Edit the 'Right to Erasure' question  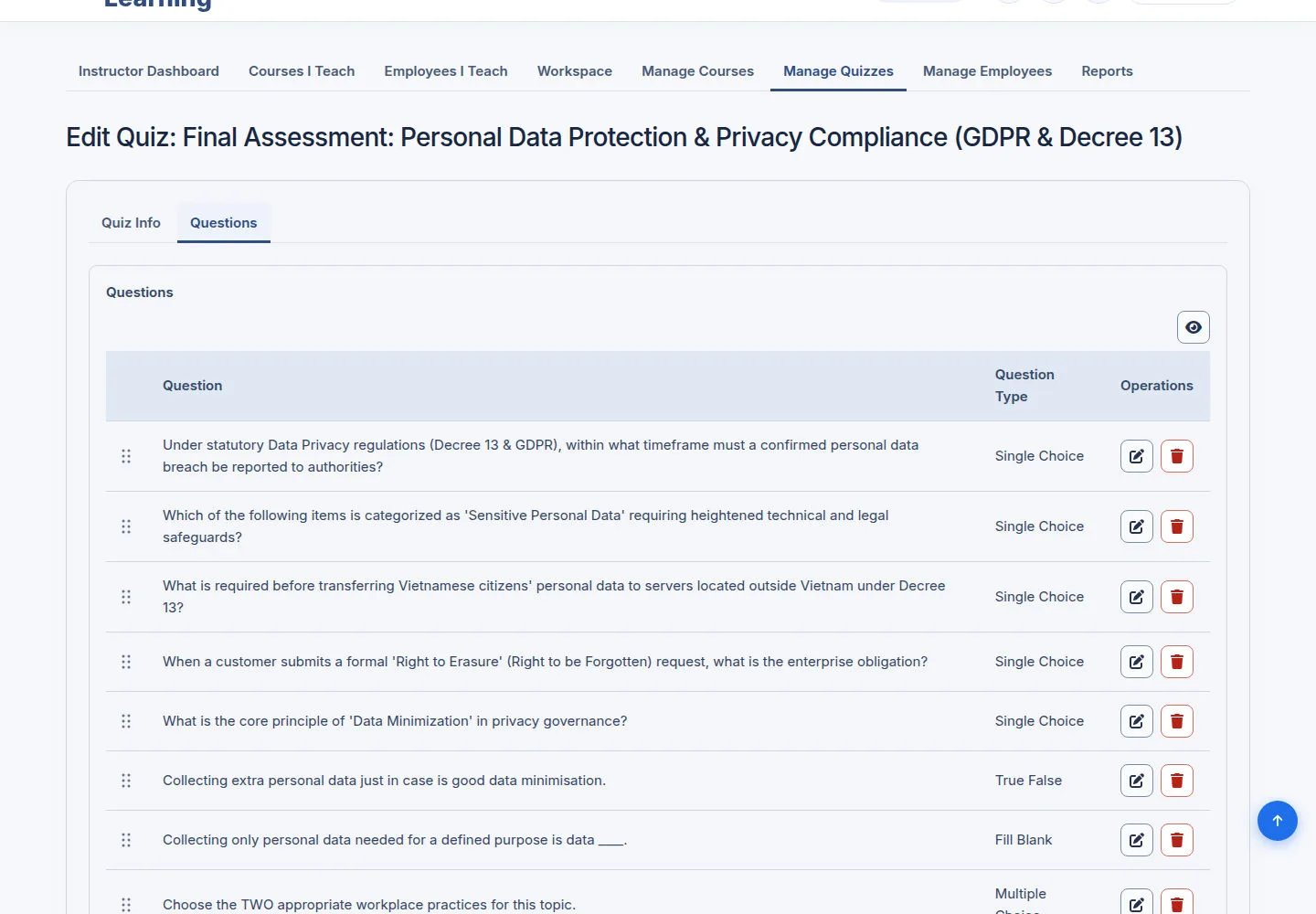[1137, 662]
